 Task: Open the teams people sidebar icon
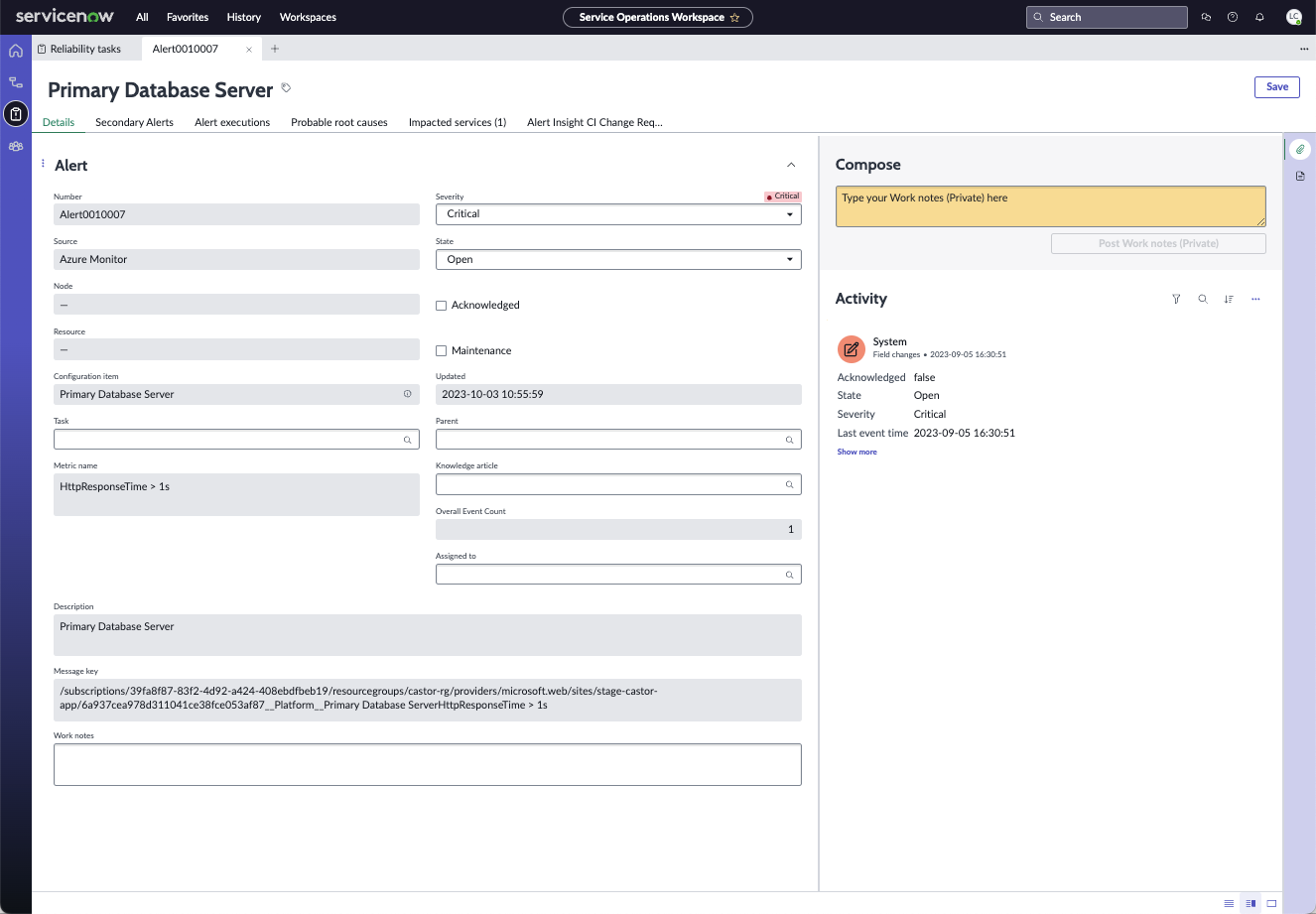(16, 146)
